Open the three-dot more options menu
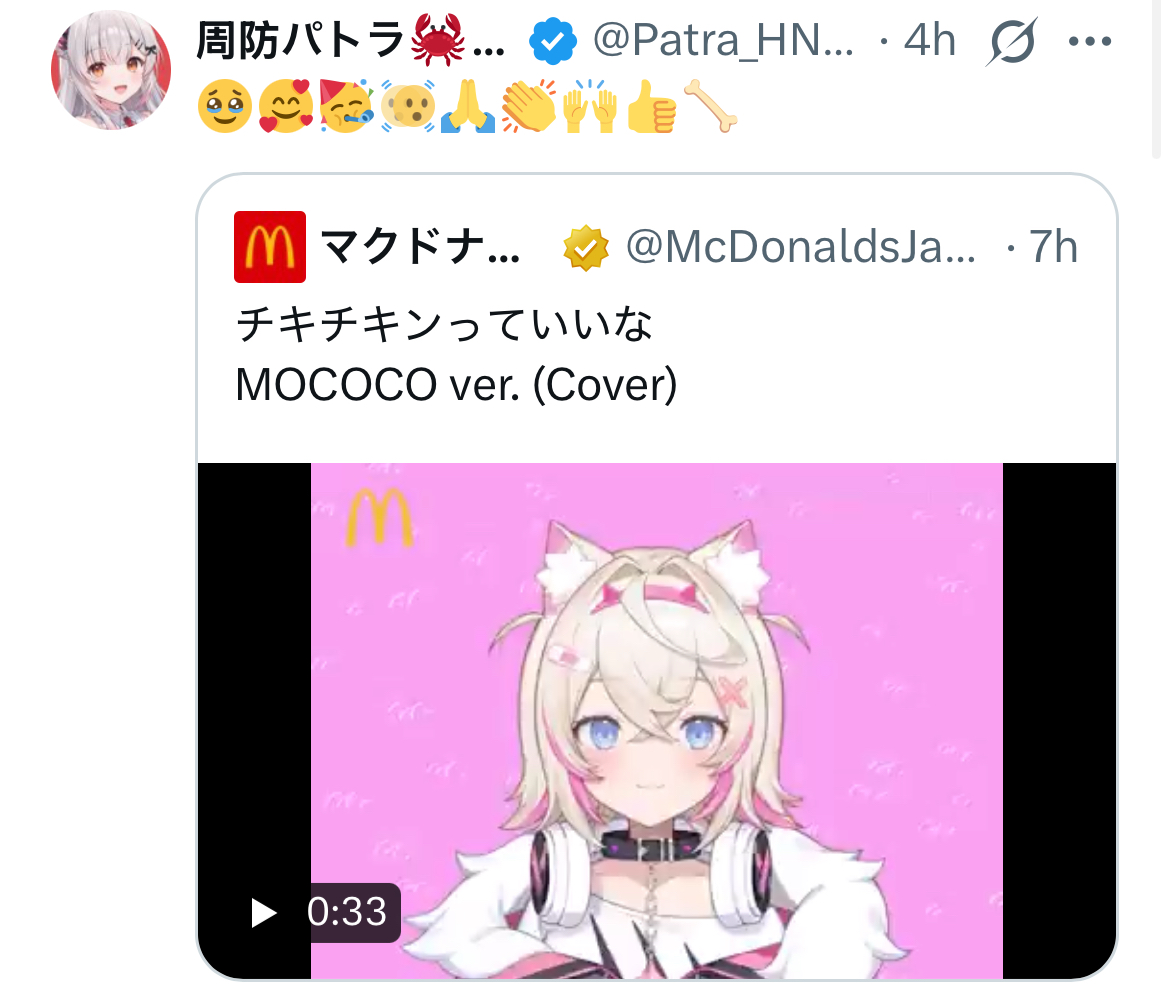This screenshot has height=1005, width=1170. [x=1089, y=41]
